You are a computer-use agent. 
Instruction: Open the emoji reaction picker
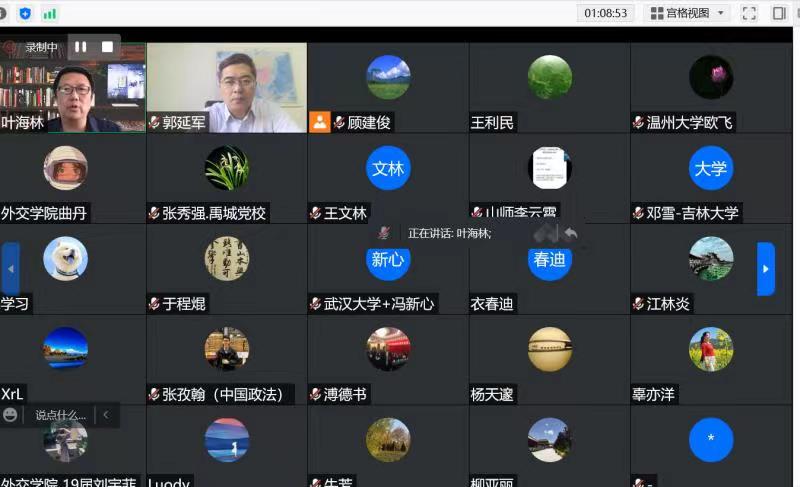coord(11,414)
